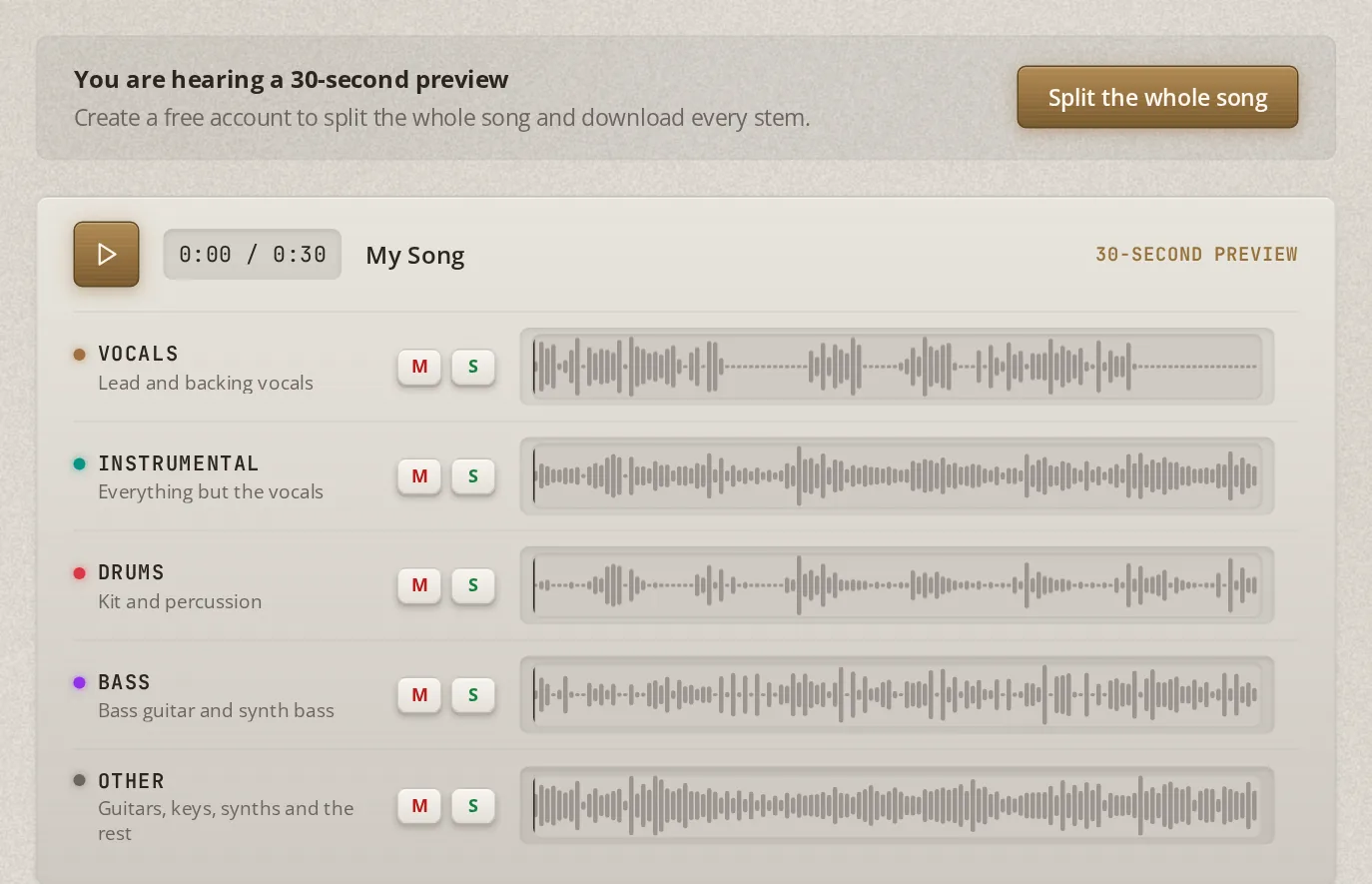The image size is (1372, 884).
Task: Mute the Bass stem
Action: pos(419,695)
